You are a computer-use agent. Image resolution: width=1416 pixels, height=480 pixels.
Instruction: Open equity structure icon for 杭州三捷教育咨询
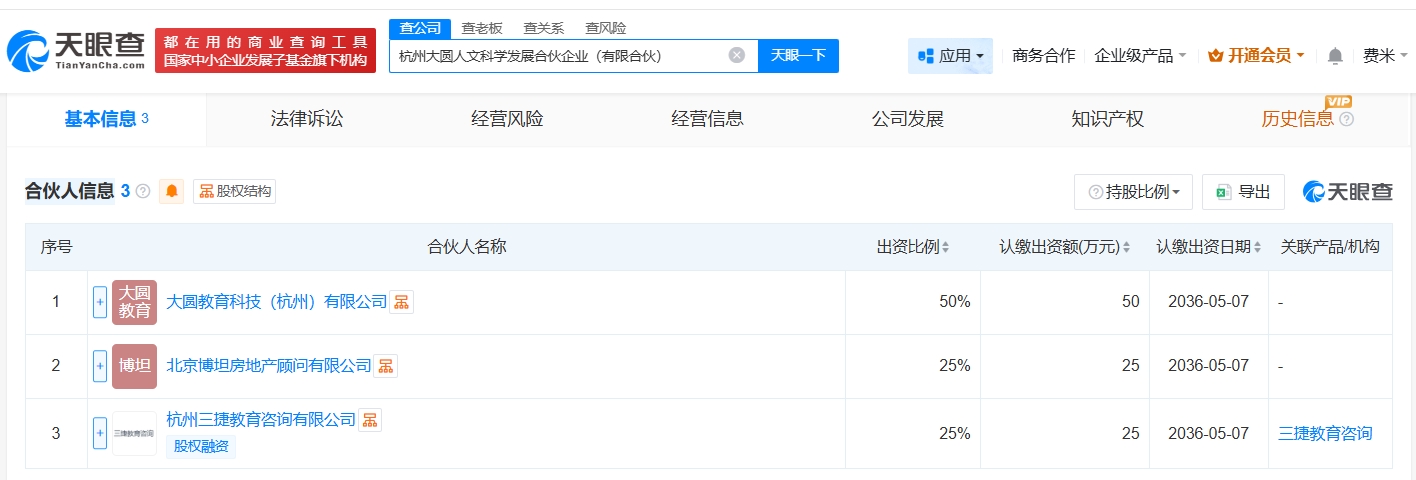pos(370,420)
